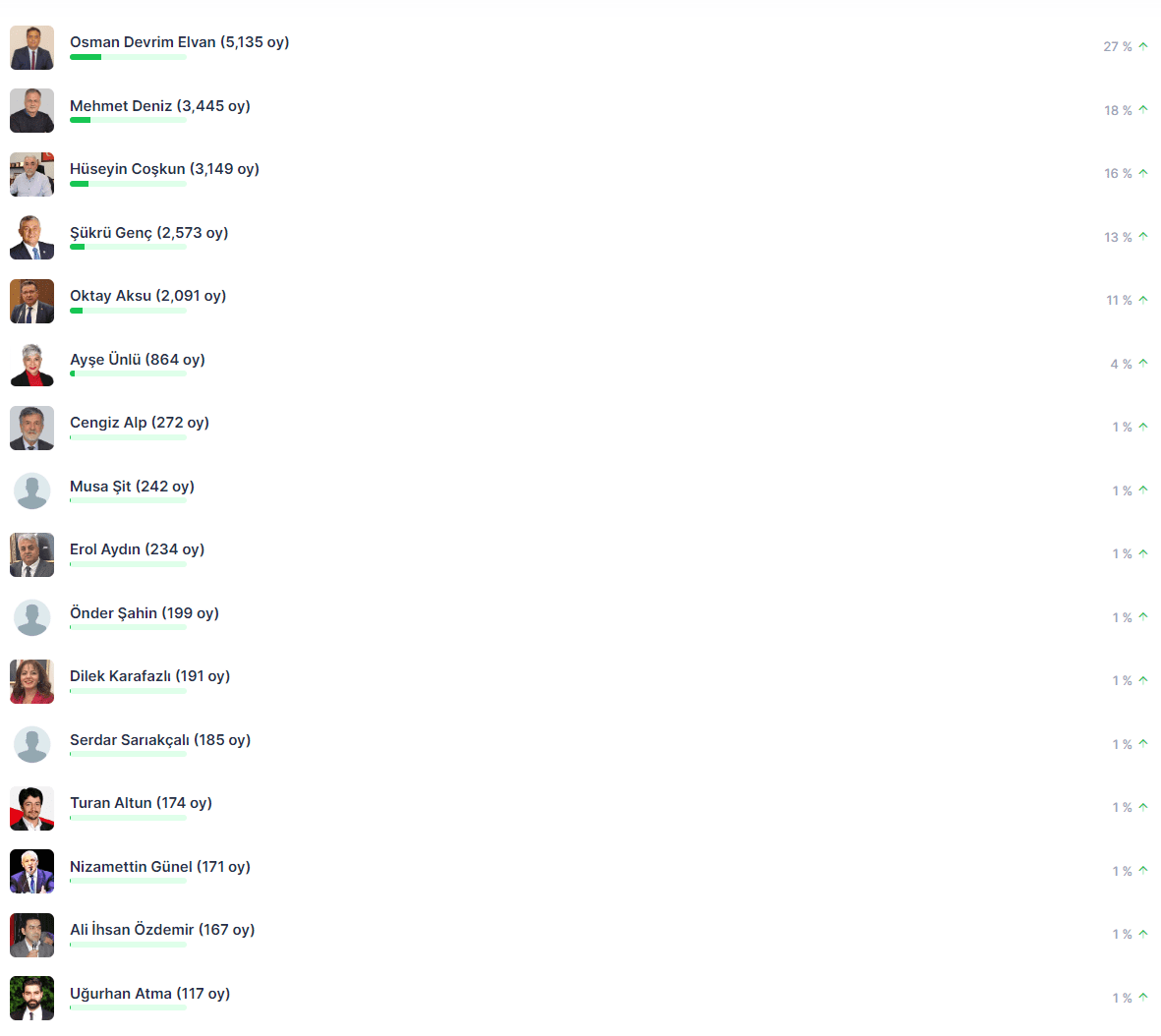Screen dimensions: 1161x1036
Task: Click the up arrow next to 18 %
Action: click(x=1143, y=110)
